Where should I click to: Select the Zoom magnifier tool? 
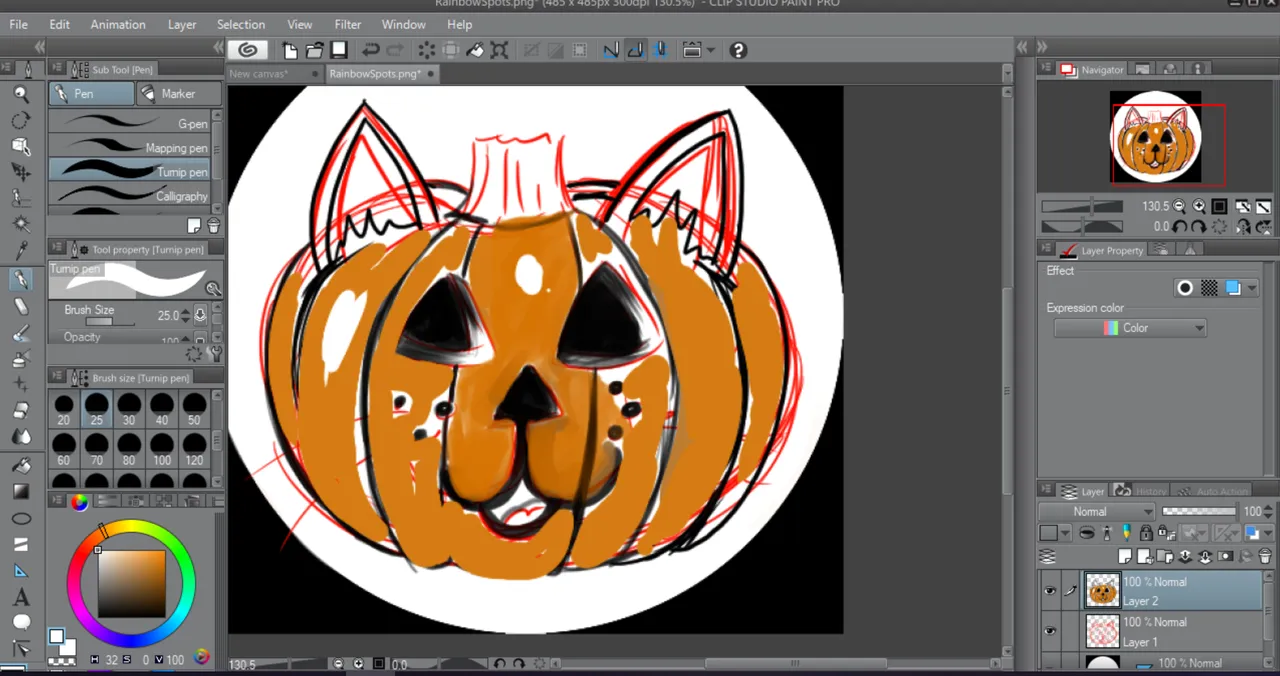point(21,94)
